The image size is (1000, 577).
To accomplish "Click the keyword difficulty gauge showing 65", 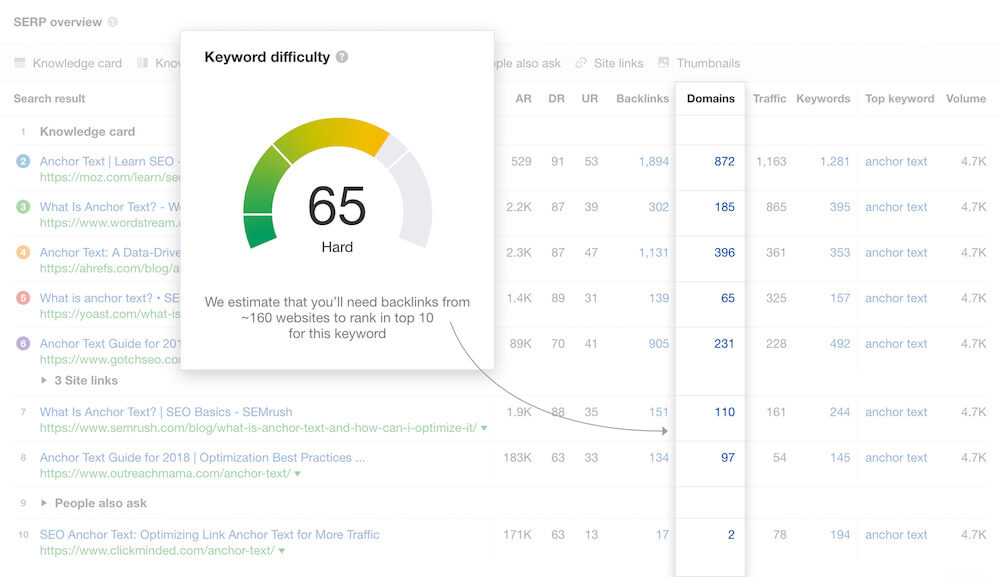I will click(x=337, y=184).
